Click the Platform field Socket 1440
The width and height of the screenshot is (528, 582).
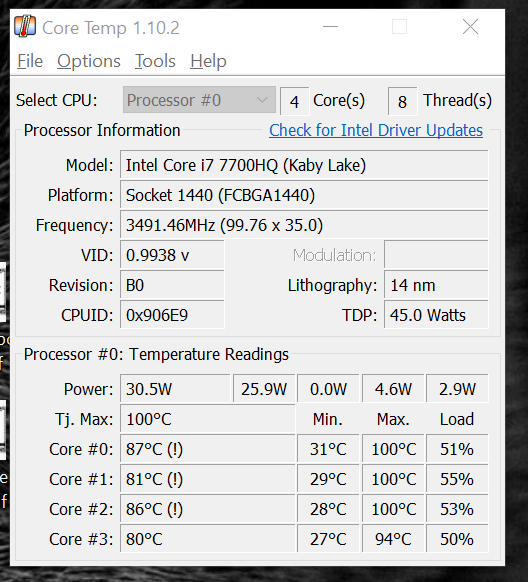point(304,195)
